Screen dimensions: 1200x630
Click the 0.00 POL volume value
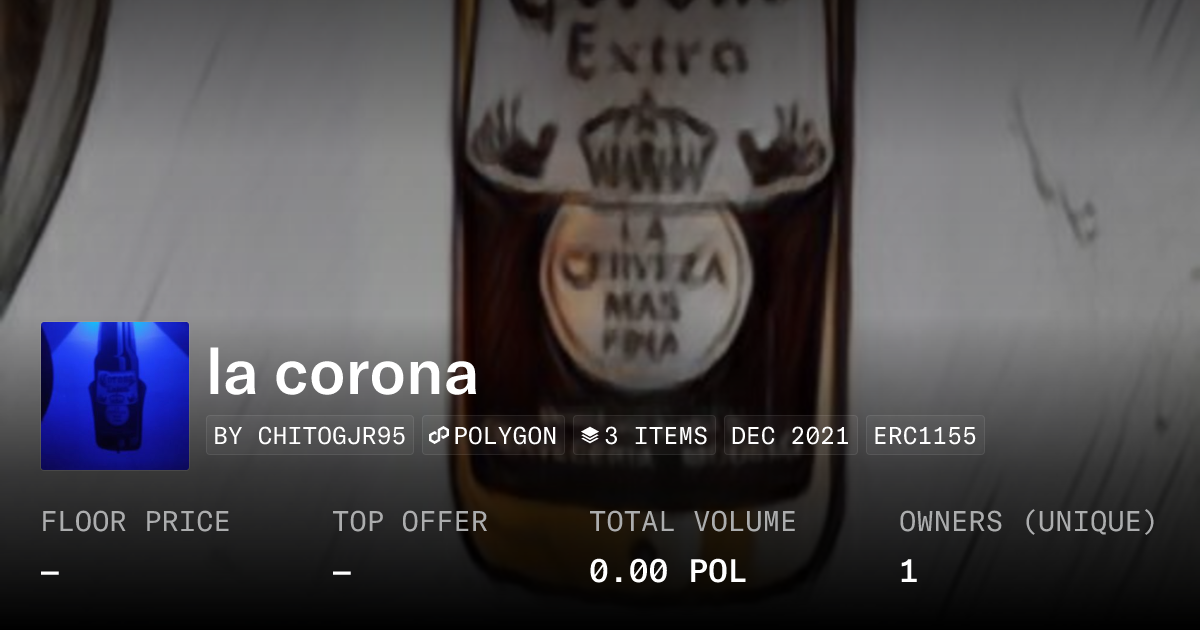click(x=667, y=572)
